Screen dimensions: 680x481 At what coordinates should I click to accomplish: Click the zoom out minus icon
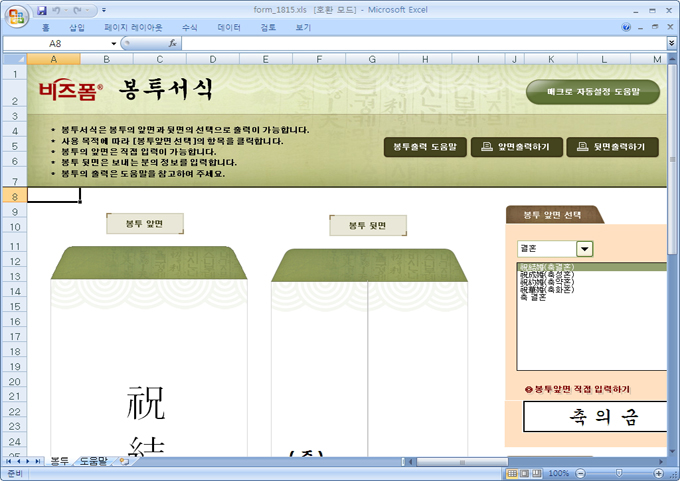point(578,472)
